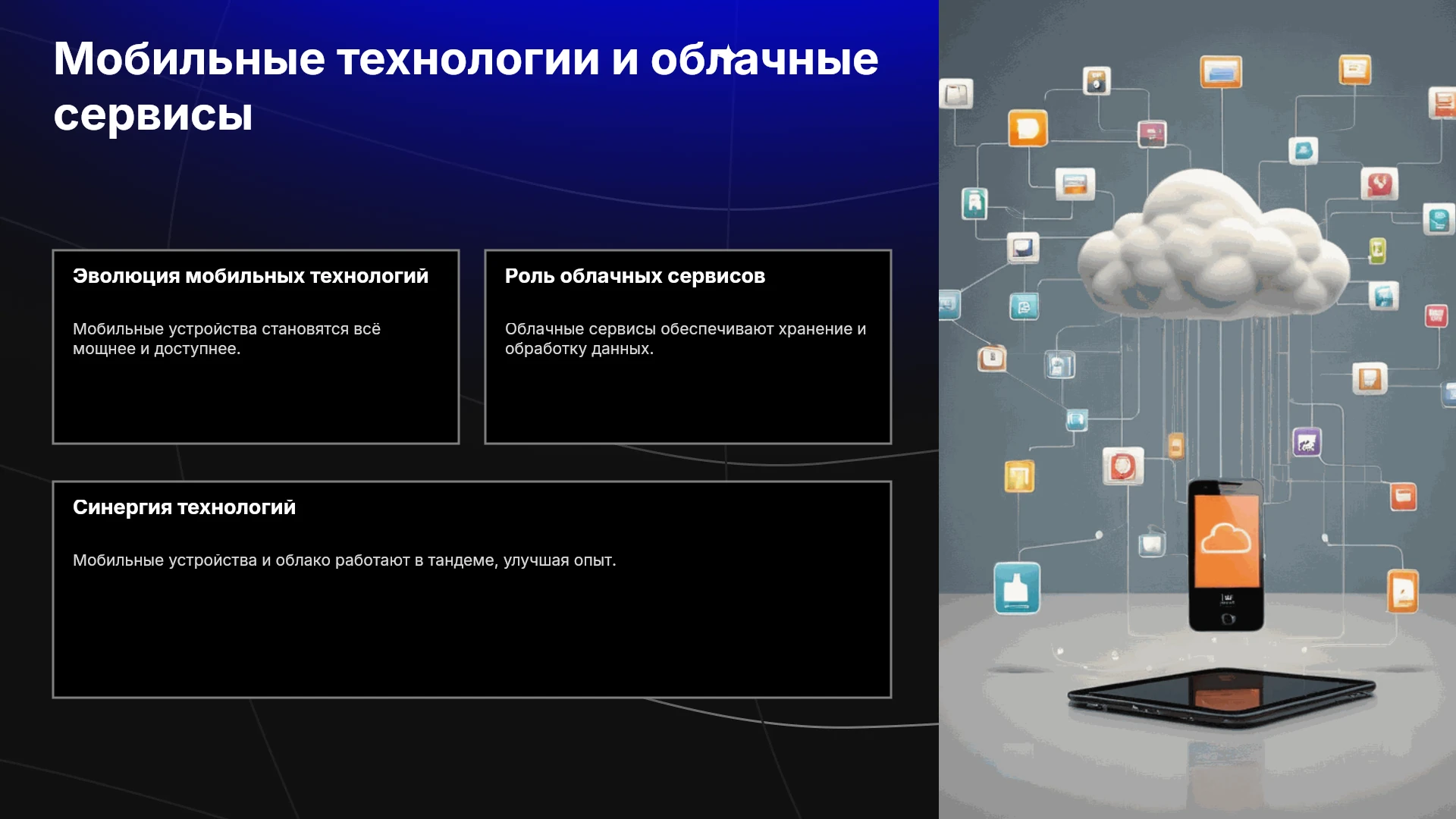Select the orange document icon at lower right

pyautogui.click(x=1403, y=591)
